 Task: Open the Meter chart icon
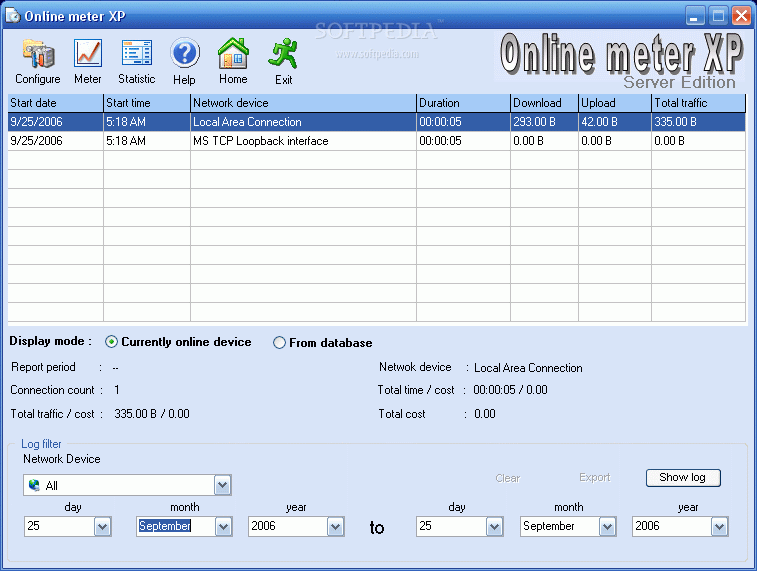coord(87,53)
